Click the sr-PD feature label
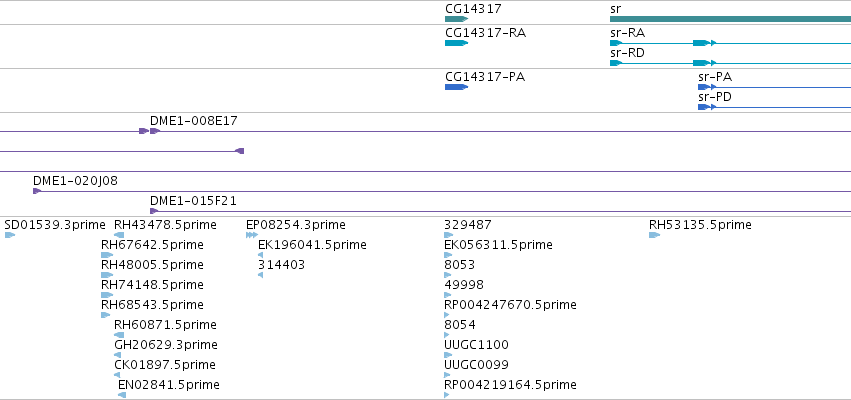 [x=714, y=97]
